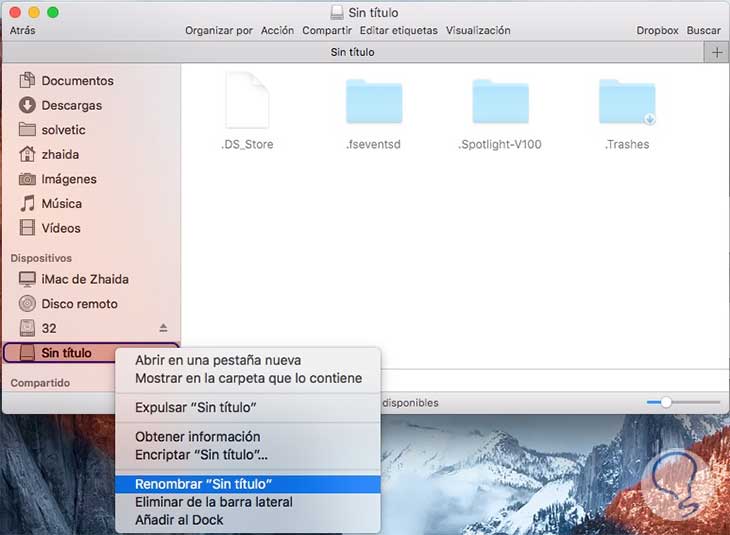Choose Obtener información menu entry
The height and width of the screenshot is (535, 730).
pyautogui.click(x=248, y=437)
